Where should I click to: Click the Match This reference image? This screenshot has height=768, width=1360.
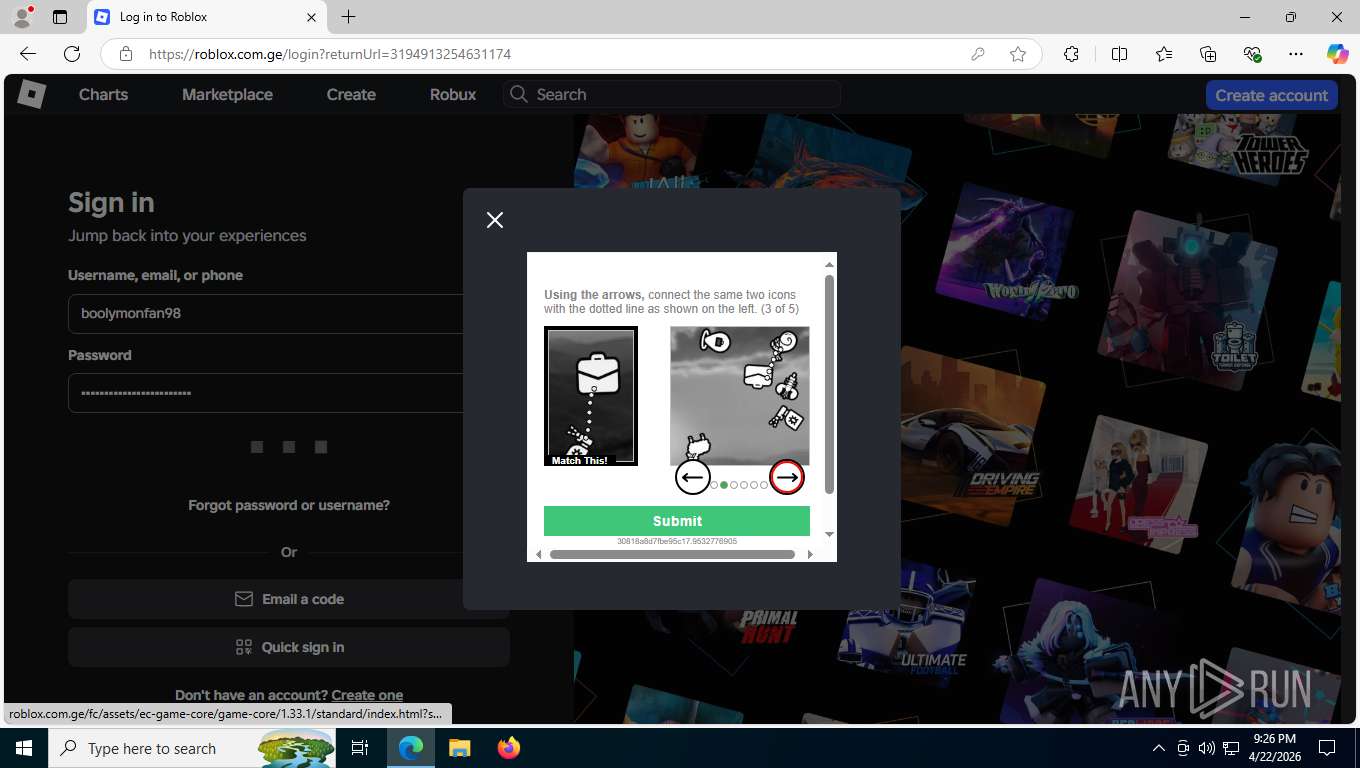coord(591,396)
